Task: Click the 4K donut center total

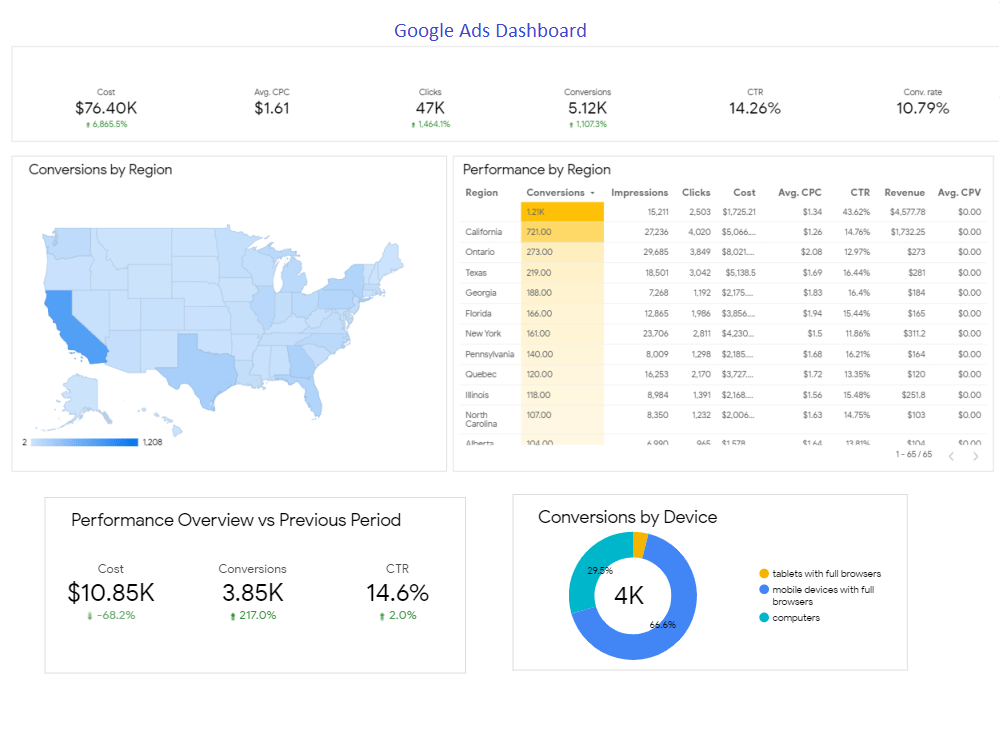Action: 629,596
